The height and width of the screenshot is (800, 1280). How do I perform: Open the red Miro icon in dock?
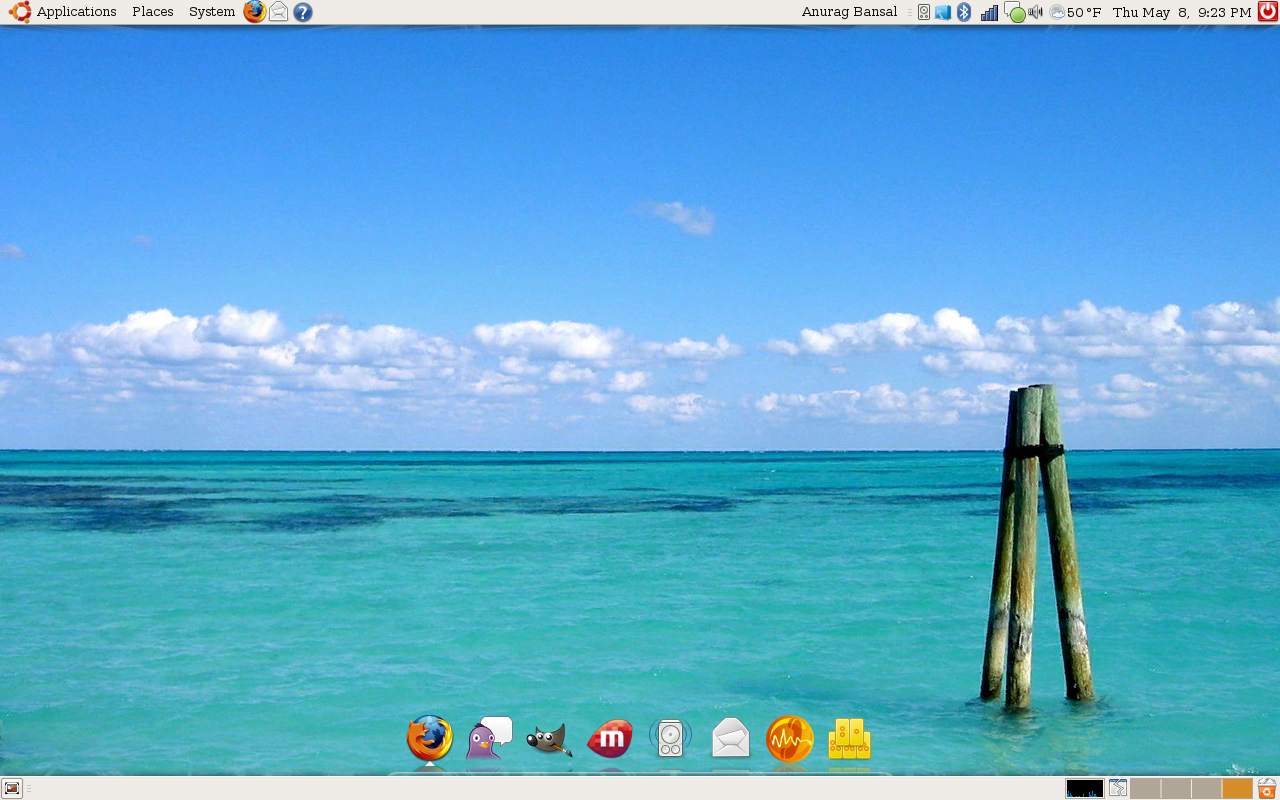pyautogui.click(x=610, y=739)
